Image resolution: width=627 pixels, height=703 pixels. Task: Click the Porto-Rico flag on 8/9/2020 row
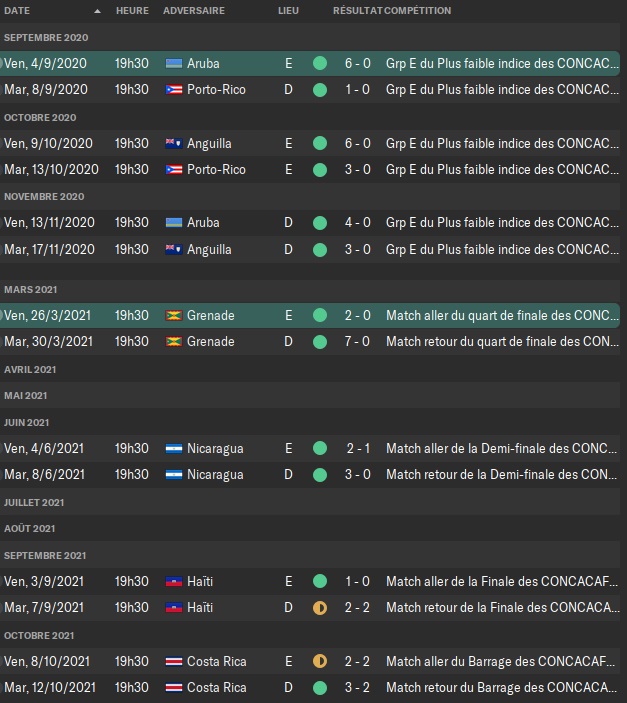point(174,89)
